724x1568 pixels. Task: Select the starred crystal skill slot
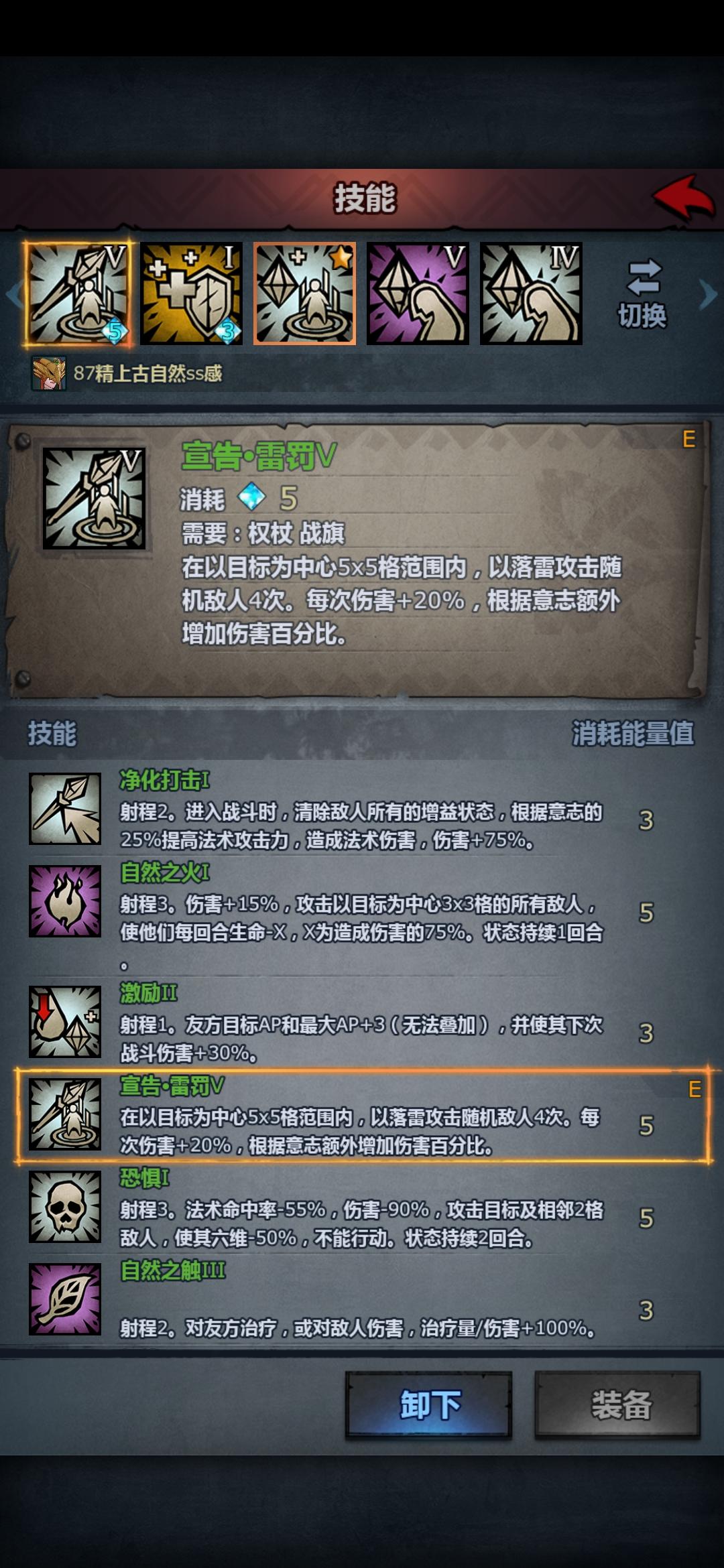click(x=304, y=294)
